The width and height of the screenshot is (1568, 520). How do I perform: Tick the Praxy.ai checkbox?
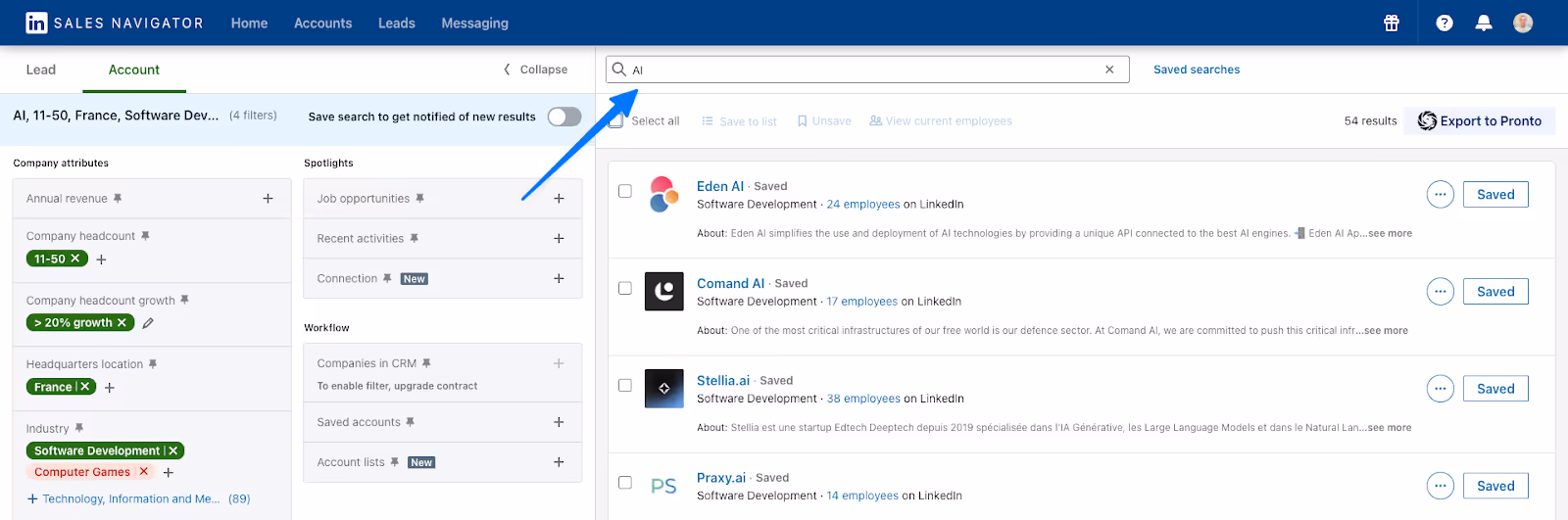point(625,482)
